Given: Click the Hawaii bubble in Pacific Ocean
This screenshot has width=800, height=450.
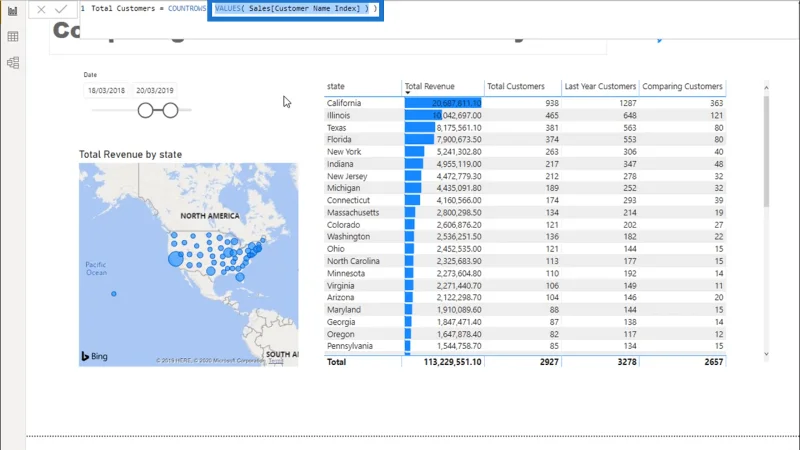Looking at the screenshot, I should [114, 294].
